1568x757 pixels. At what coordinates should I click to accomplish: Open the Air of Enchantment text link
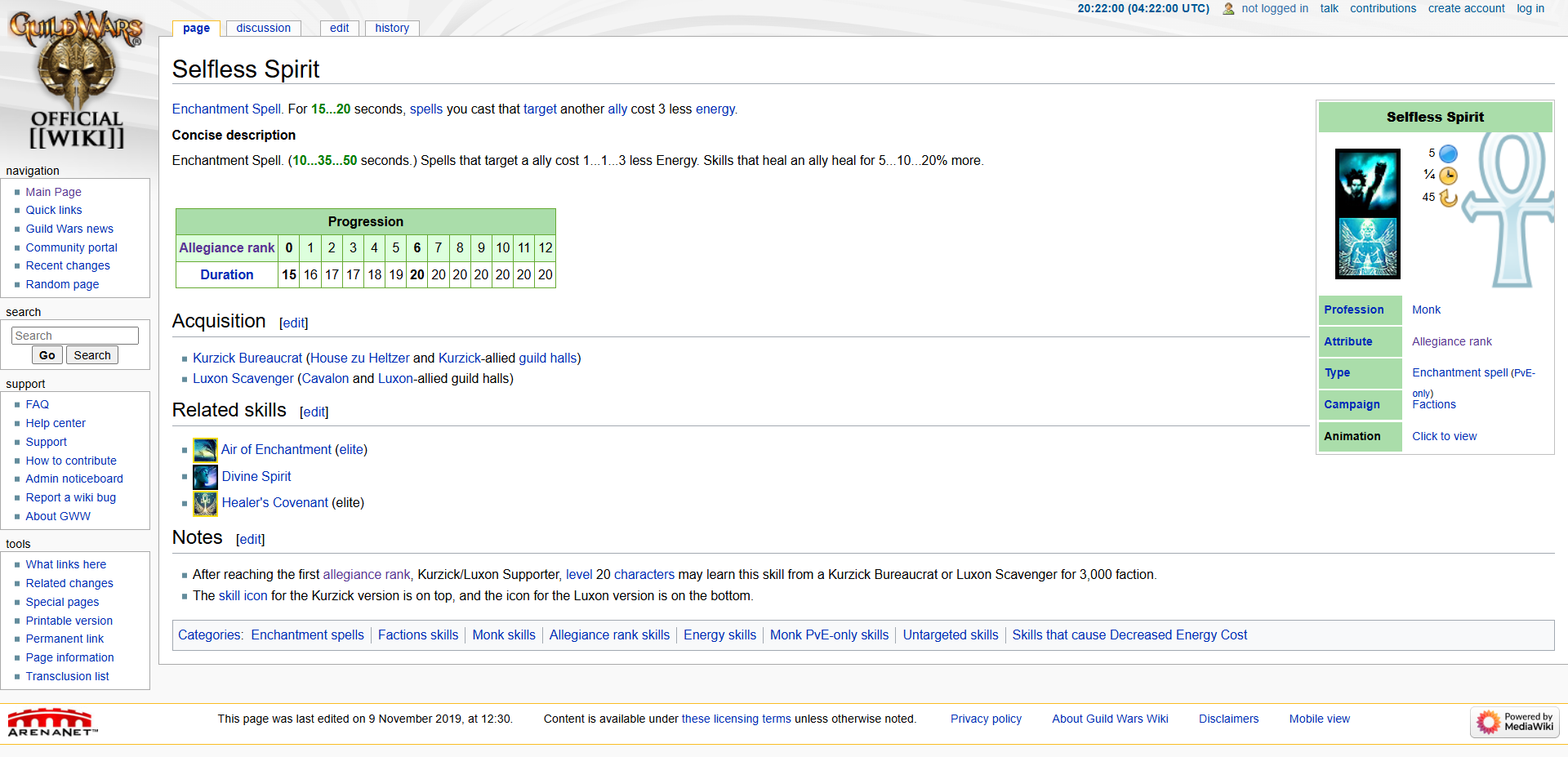click(x=276, y=449)
